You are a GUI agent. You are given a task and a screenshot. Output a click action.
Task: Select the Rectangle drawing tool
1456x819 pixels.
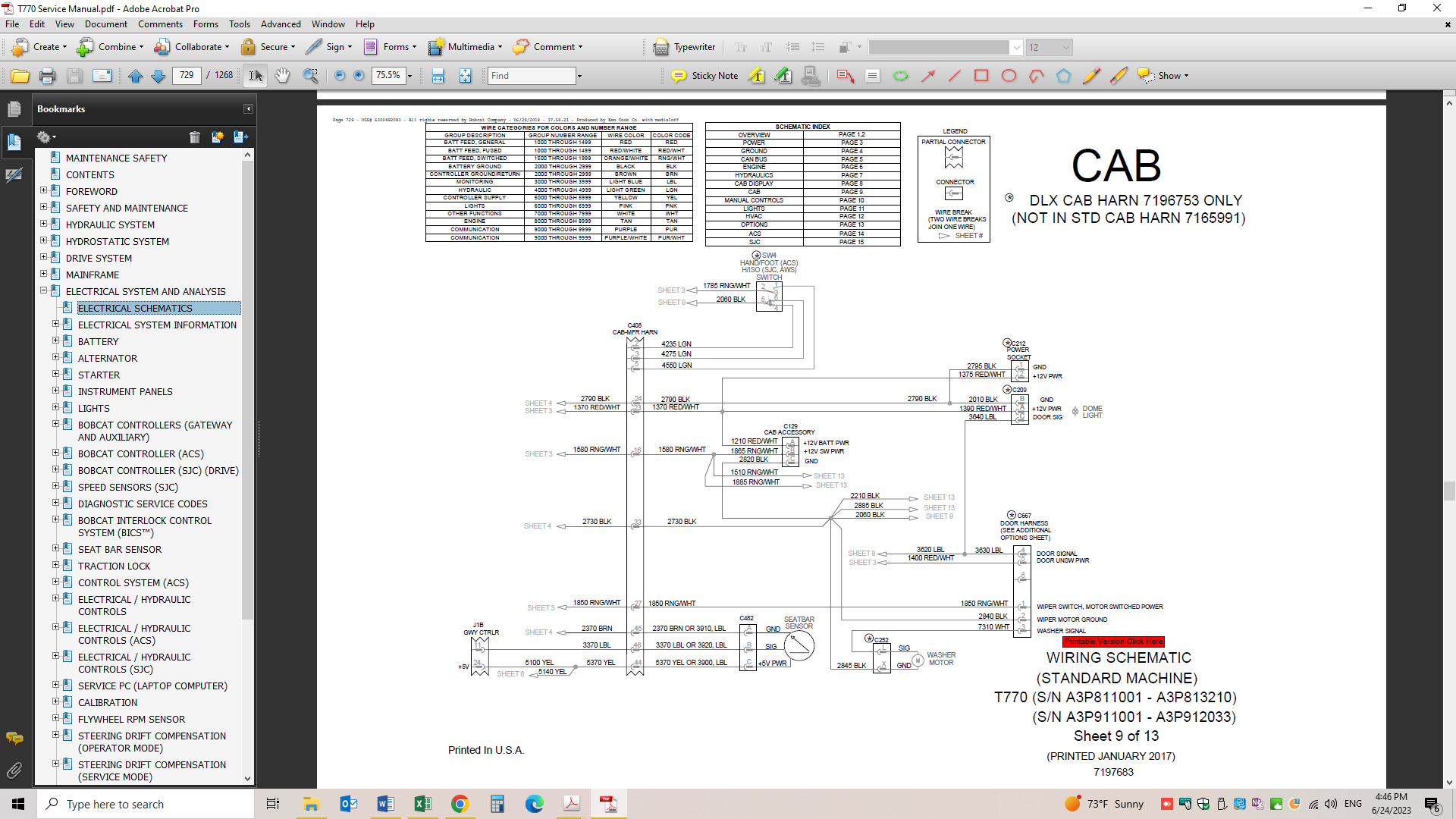pyautogui.click(x=981, y=76)
